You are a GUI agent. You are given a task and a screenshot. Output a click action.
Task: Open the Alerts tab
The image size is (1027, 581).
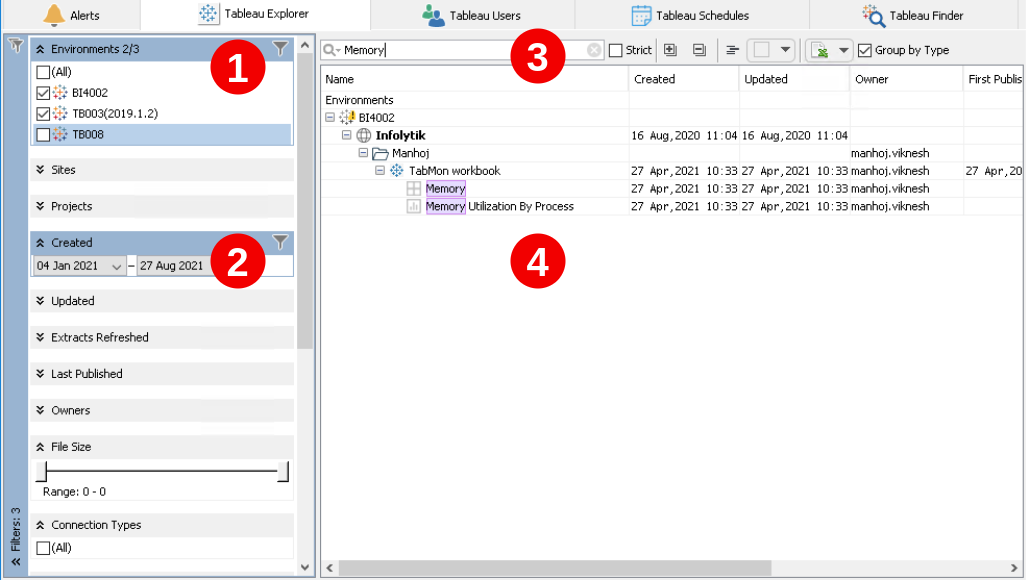[71, 15]
